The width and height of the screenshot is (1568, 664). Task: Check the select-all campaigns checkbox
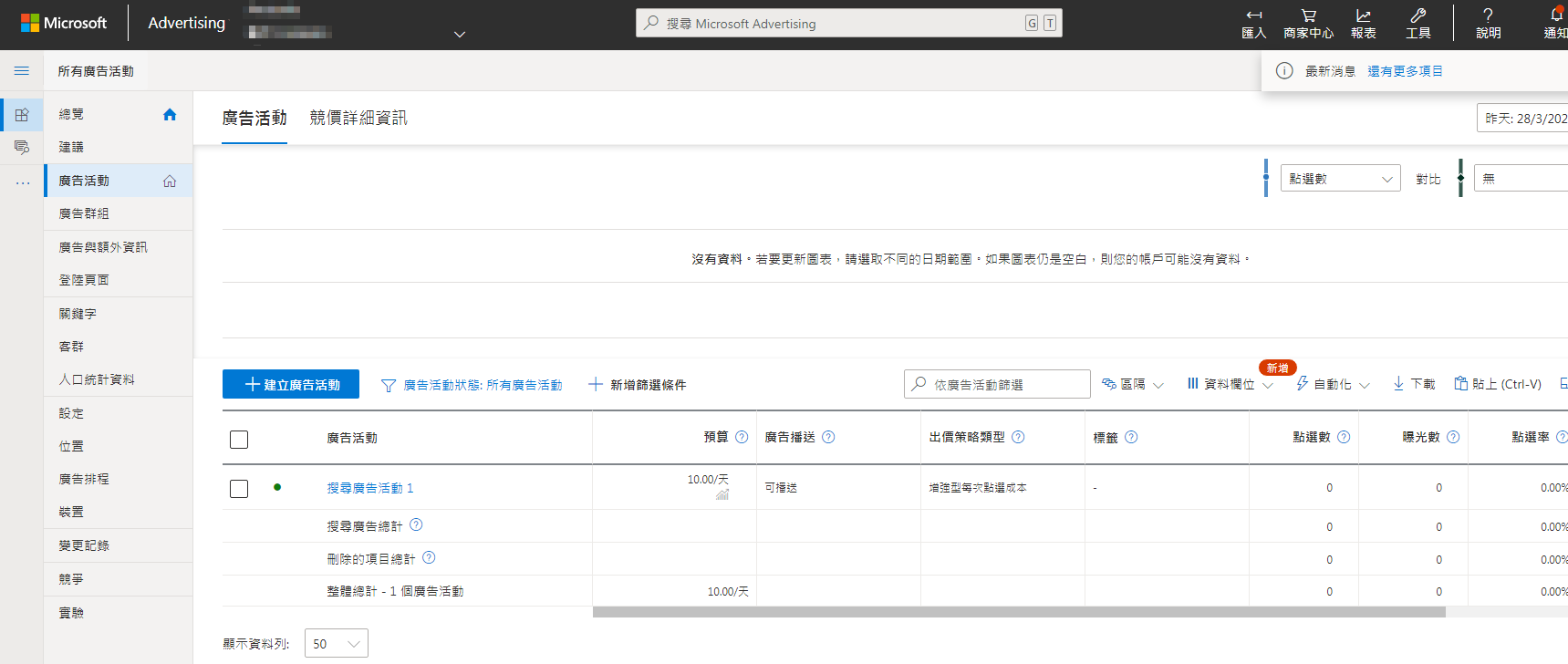point(239,440)
